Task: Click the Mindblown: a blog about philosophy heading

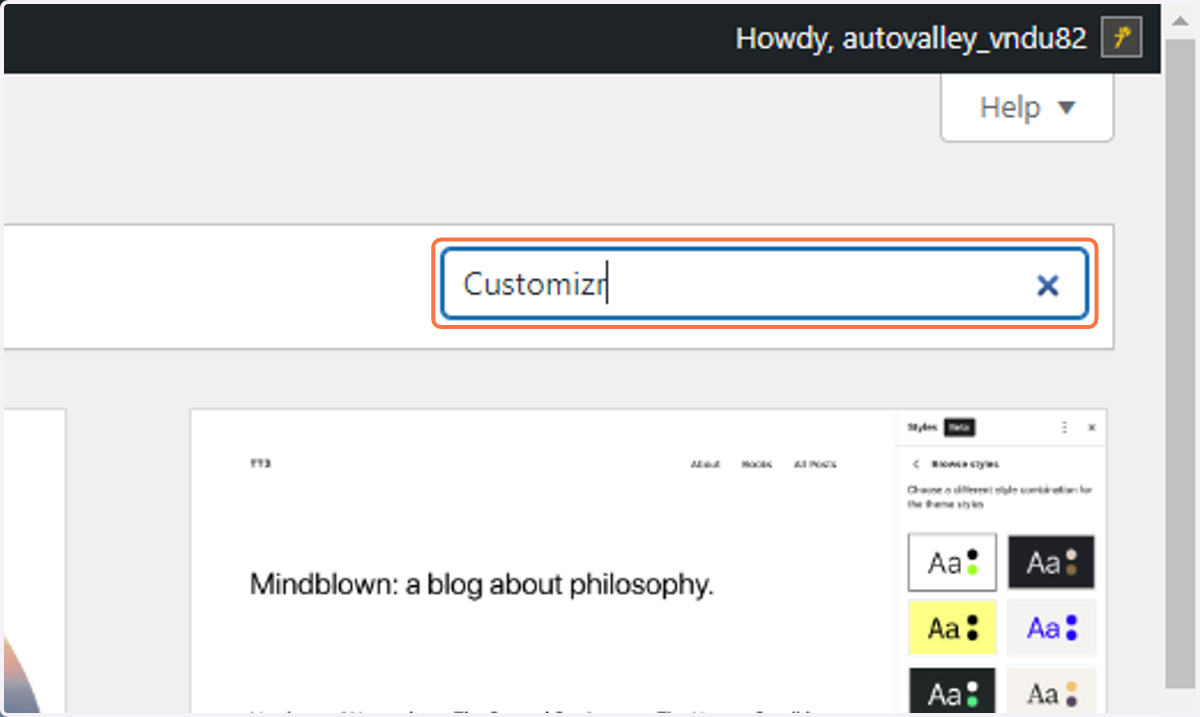Action: point(482,584)
